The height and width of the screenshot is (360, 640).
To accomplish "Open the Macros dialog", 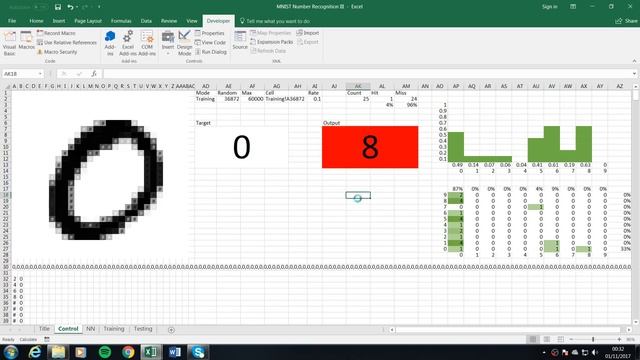I will pyautogui.click(x=27, y=41).
